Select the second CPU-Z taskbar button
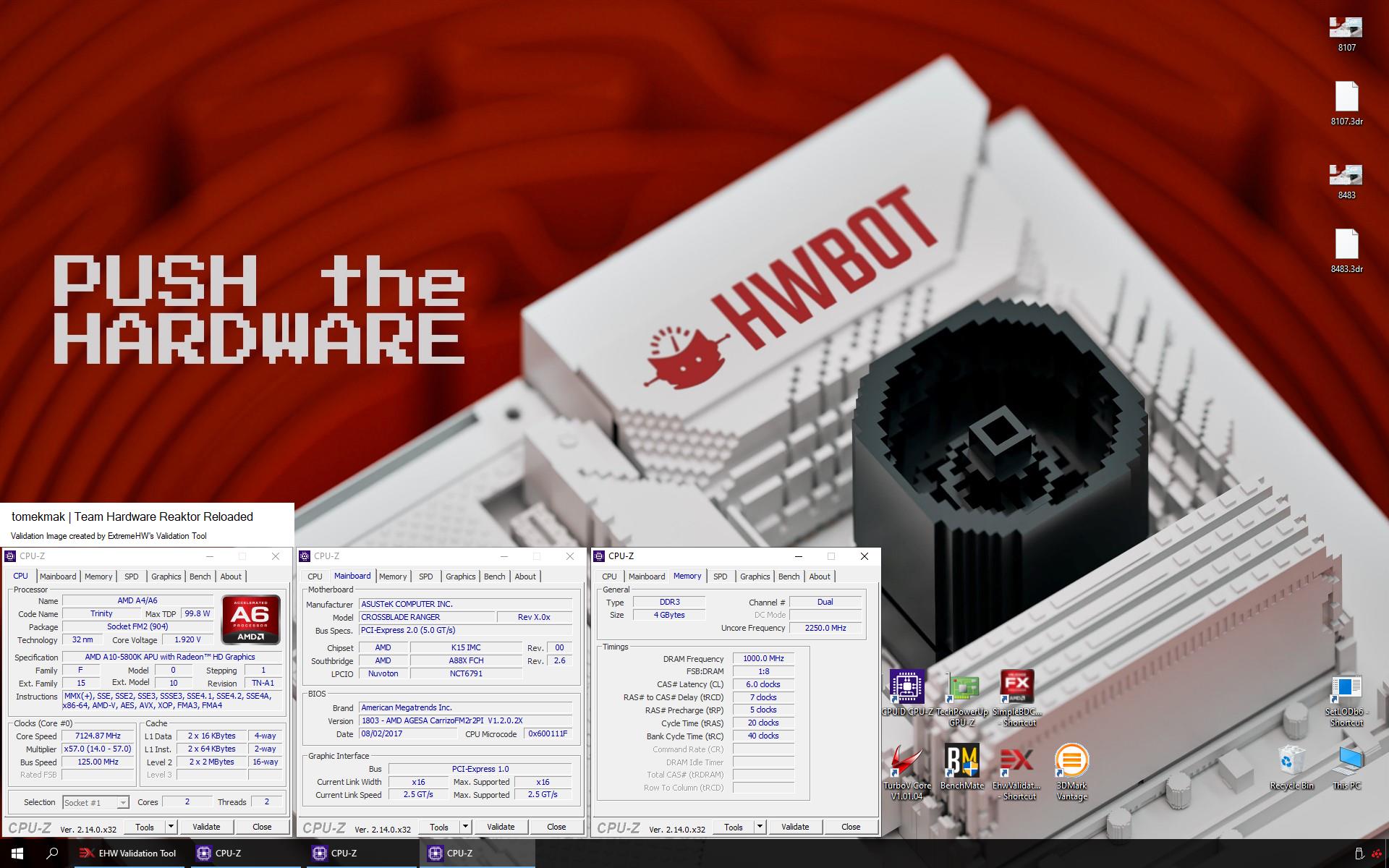 362,854
